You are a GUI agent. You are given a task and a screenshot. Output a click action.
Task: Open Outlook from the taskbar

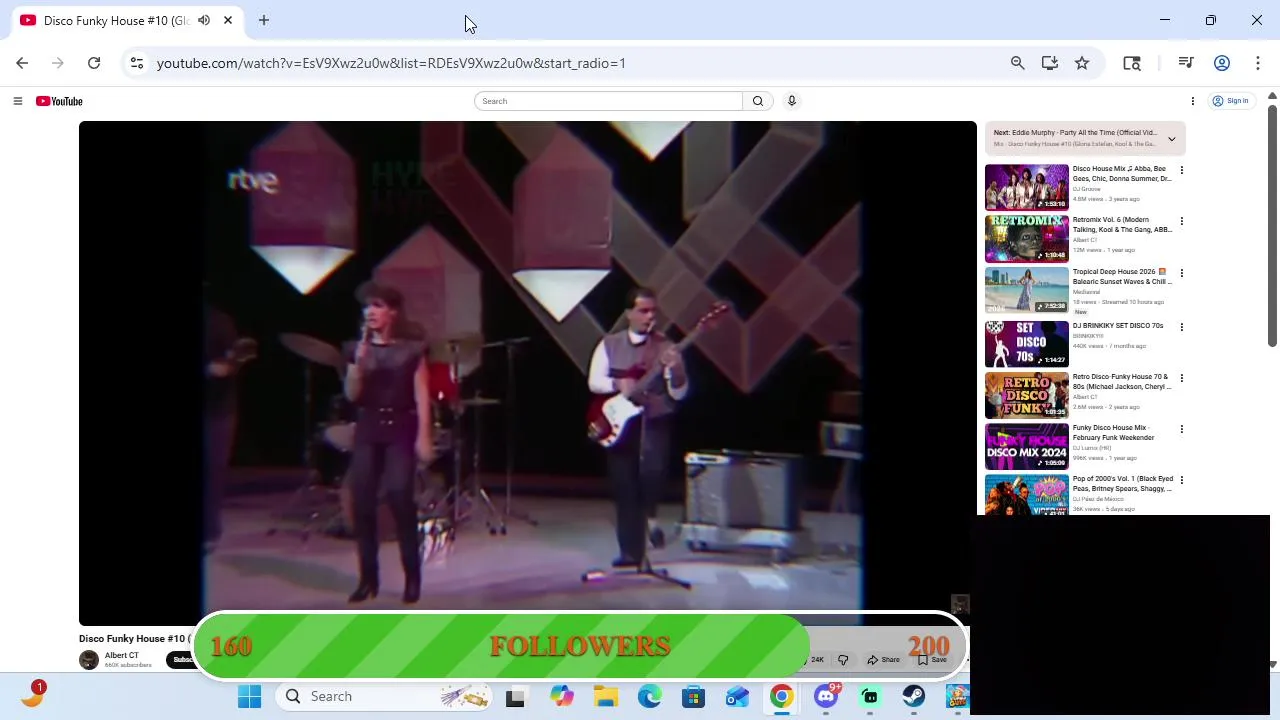pos(737,696)
